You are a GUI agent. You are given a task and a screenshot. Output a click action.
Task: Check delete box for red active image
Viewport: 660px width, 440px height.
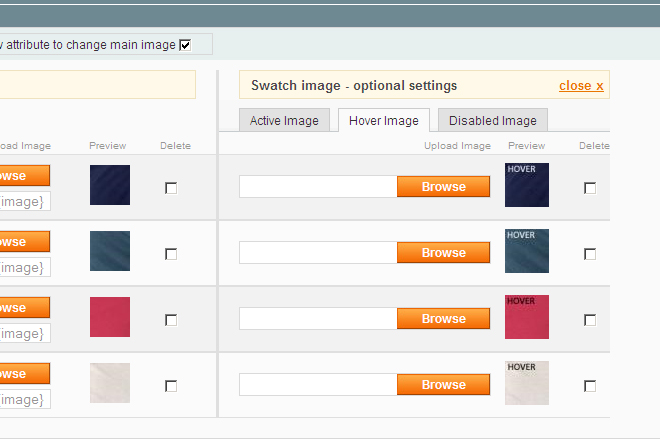171,320
